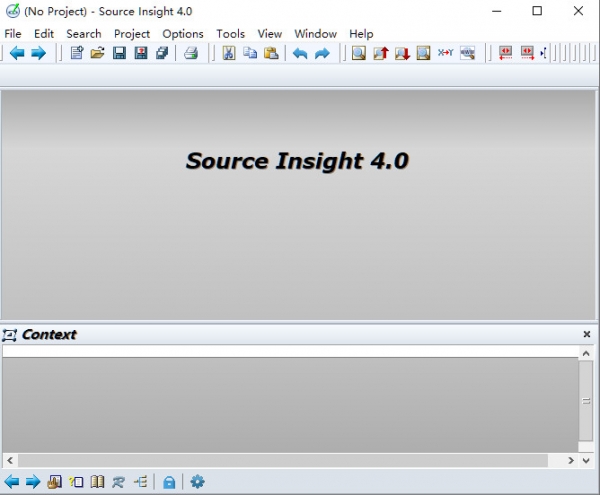The width and height of the screenshot is (600, 495).
Task: Minimize the Source Insight window
Action: point(497,11)
